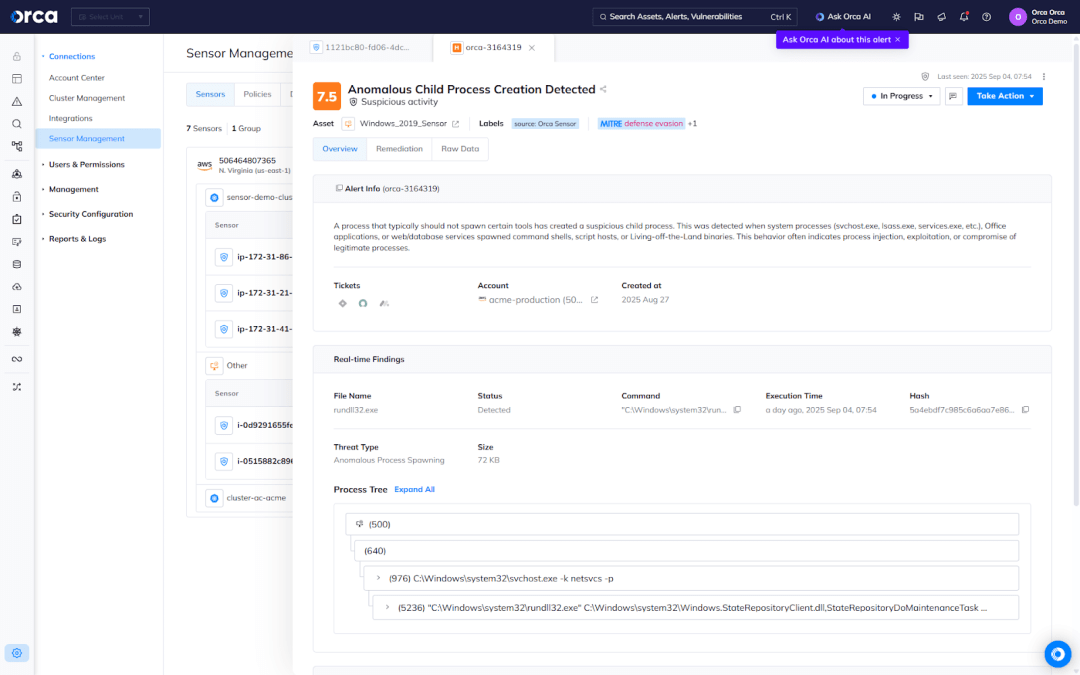This screenshot has width=1080, height=675.
Task: Click shield icon for sensor ip-172-31-86
Action: [x=224, y=257]
